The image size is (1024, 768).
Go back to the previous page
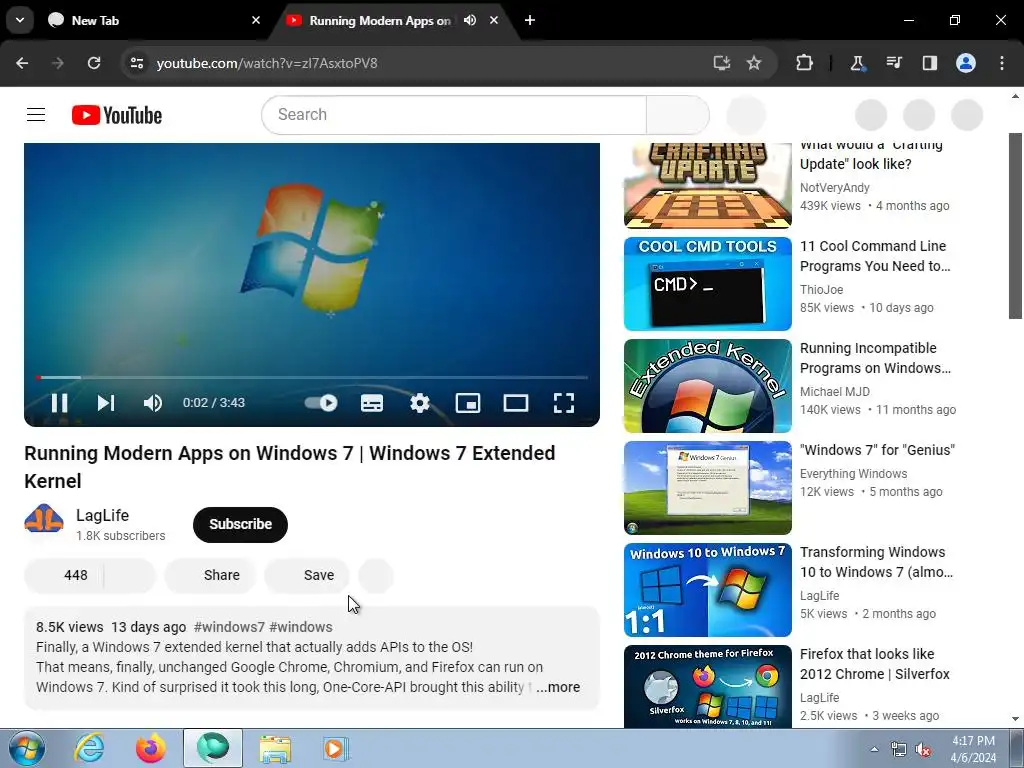click(22, 63)
